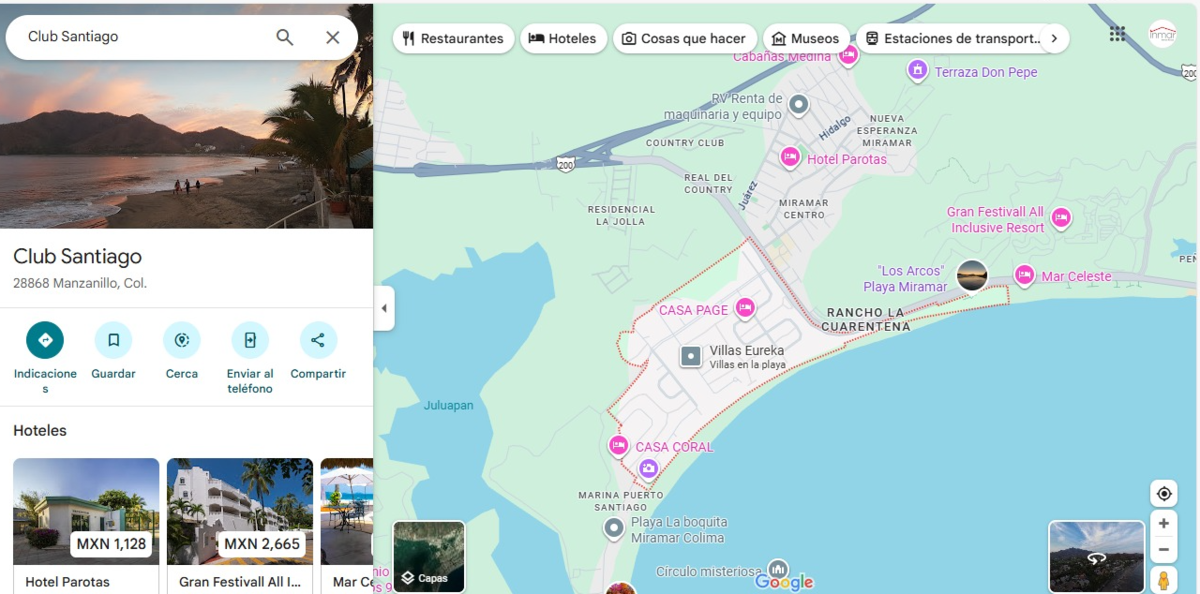
Task: Show more category filters with arrow
Action: click(1054, 39)
